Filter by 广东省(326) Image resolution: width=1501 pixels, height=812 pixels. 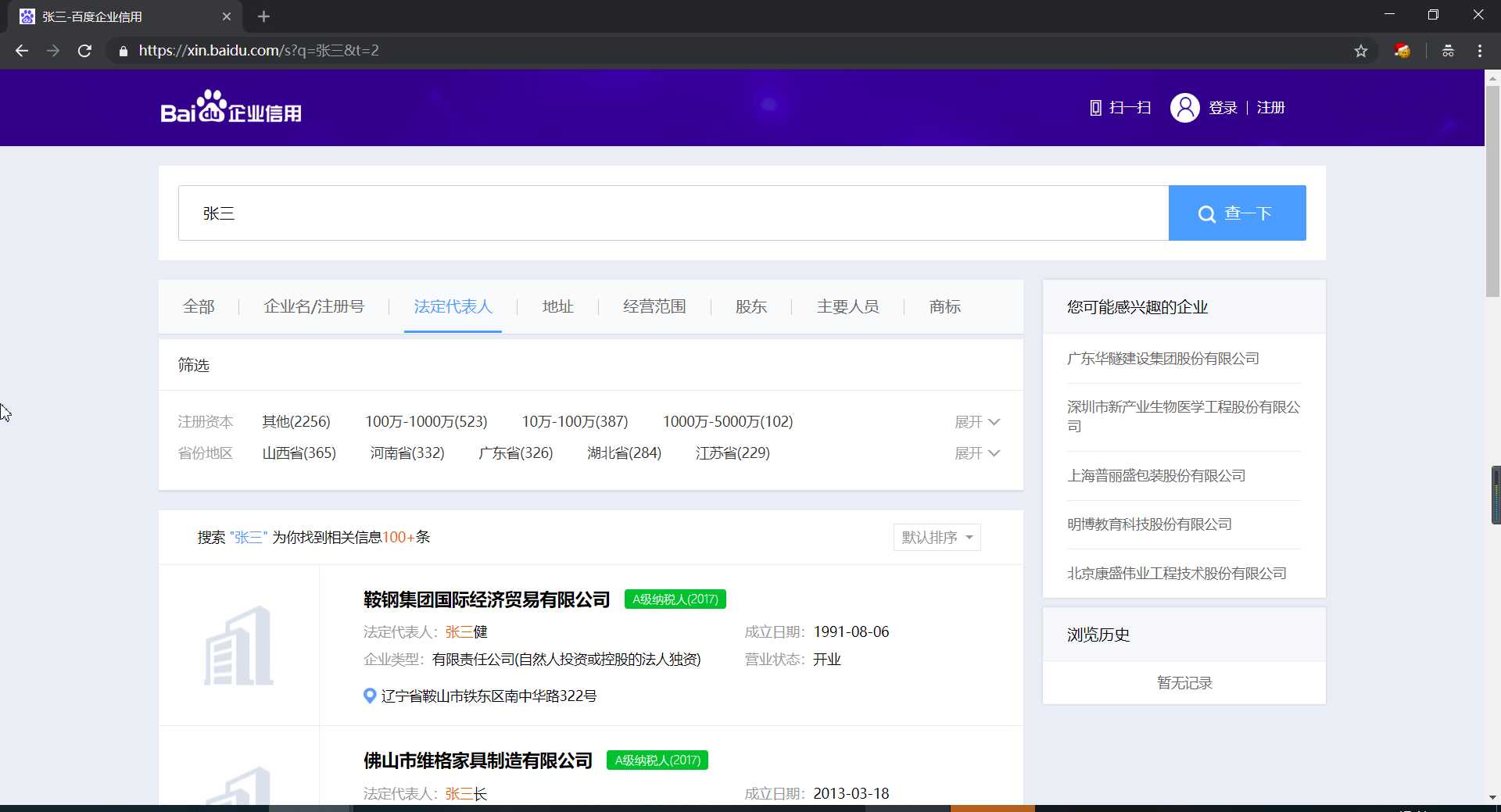point(516,453)
